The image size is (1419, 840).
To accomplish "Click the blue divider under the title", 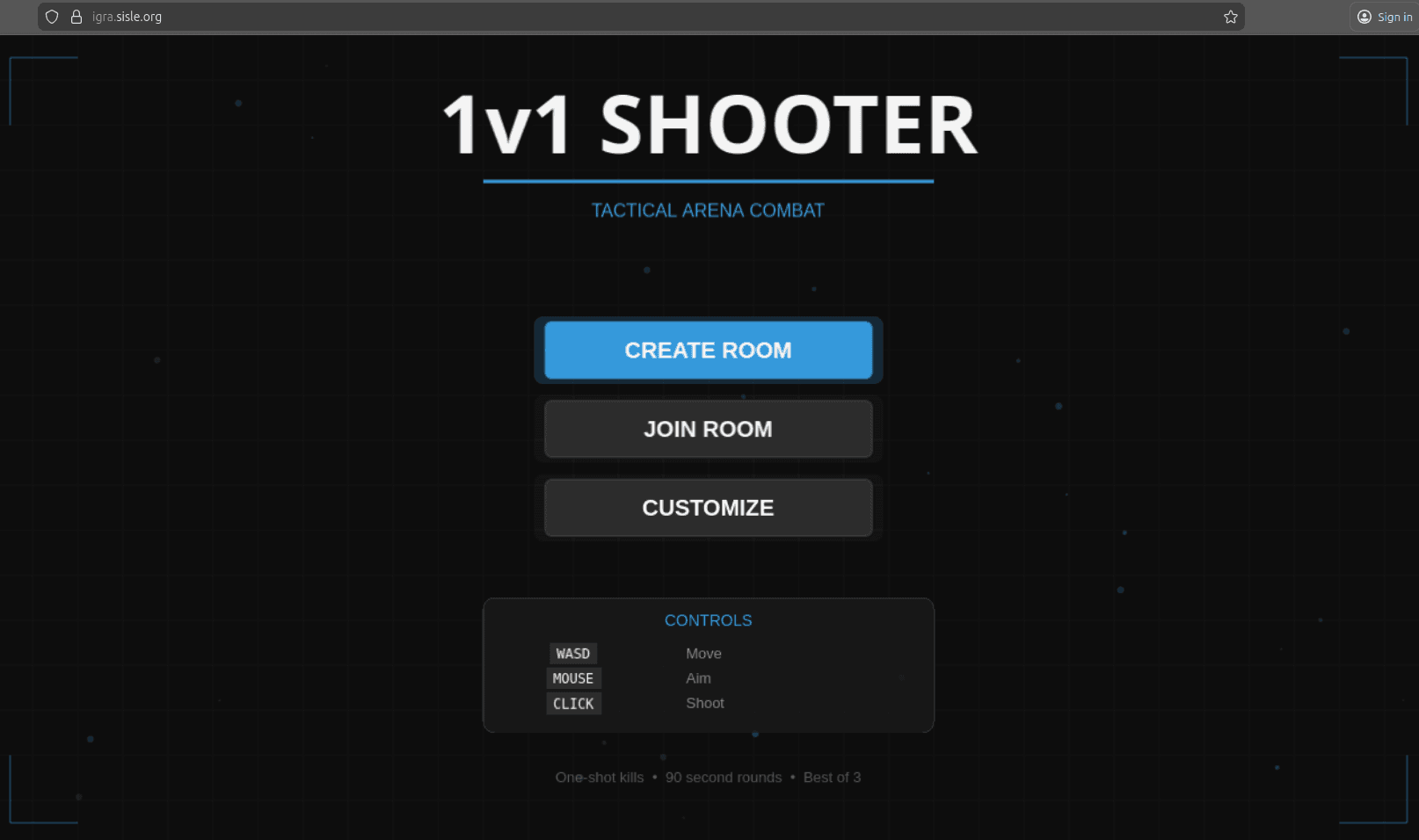I will (709, 182).
